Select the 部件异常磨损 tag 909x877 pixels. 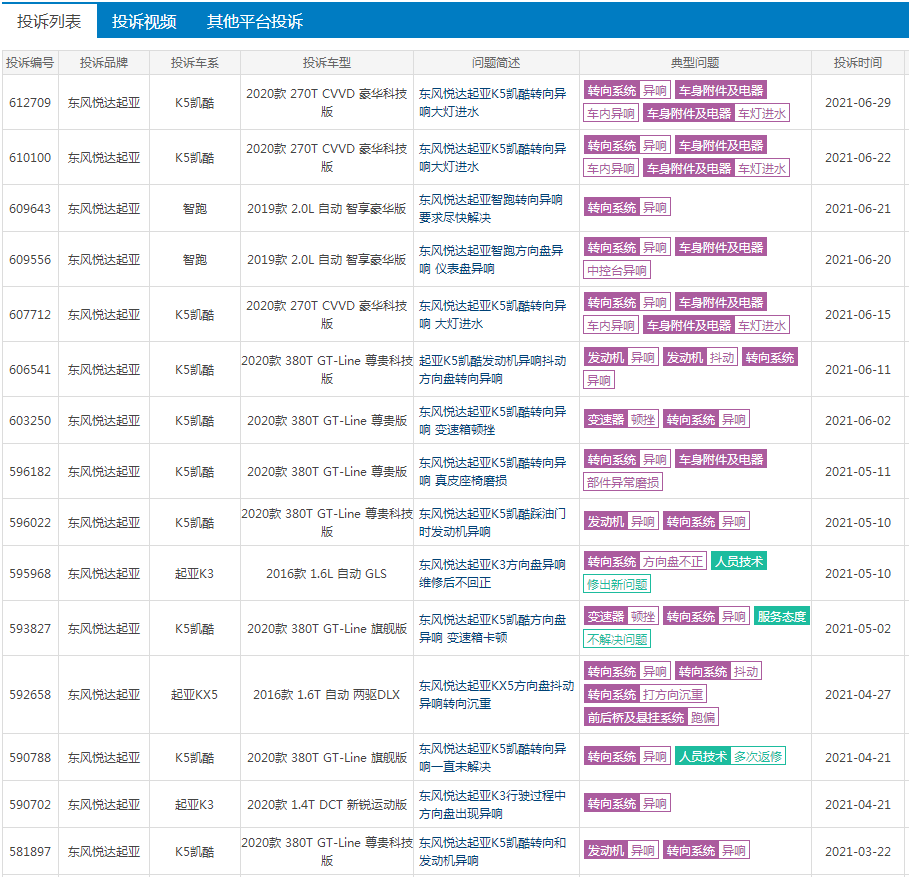pos(623,482)
